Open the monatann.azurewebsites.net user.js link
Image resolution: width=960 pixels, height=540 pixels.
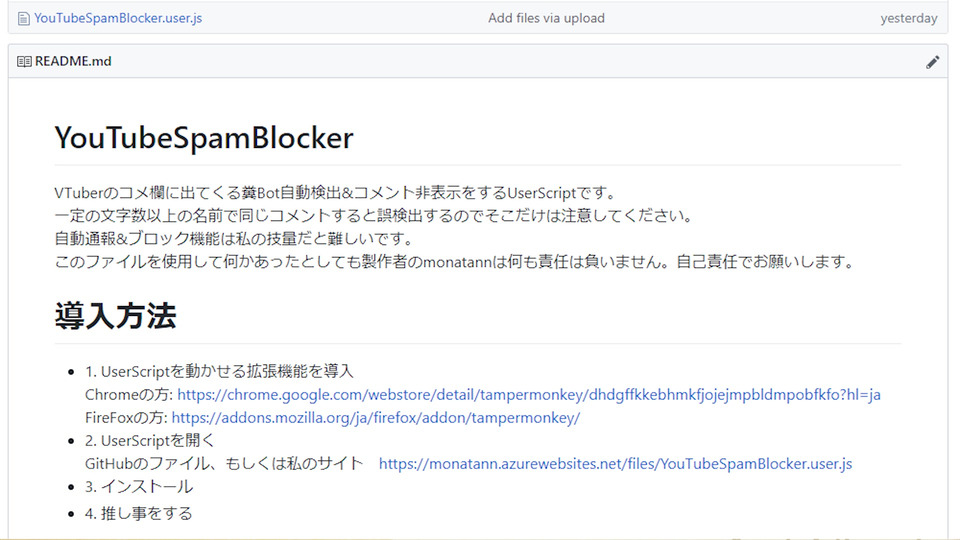point(615,463)
